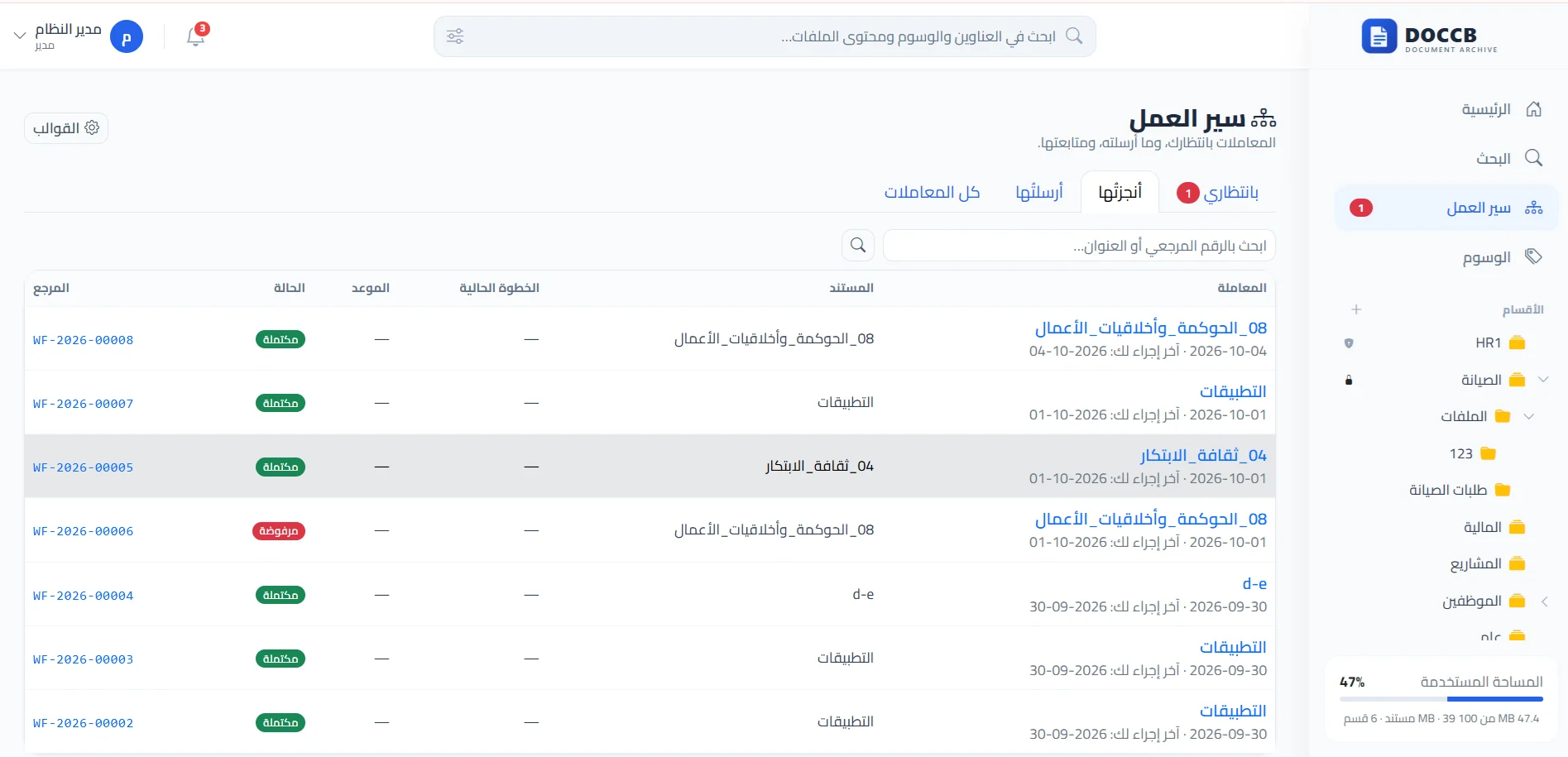Select the الصيانة section label
Viewport: 1568px width, 757px height.
pos(1481,380)
